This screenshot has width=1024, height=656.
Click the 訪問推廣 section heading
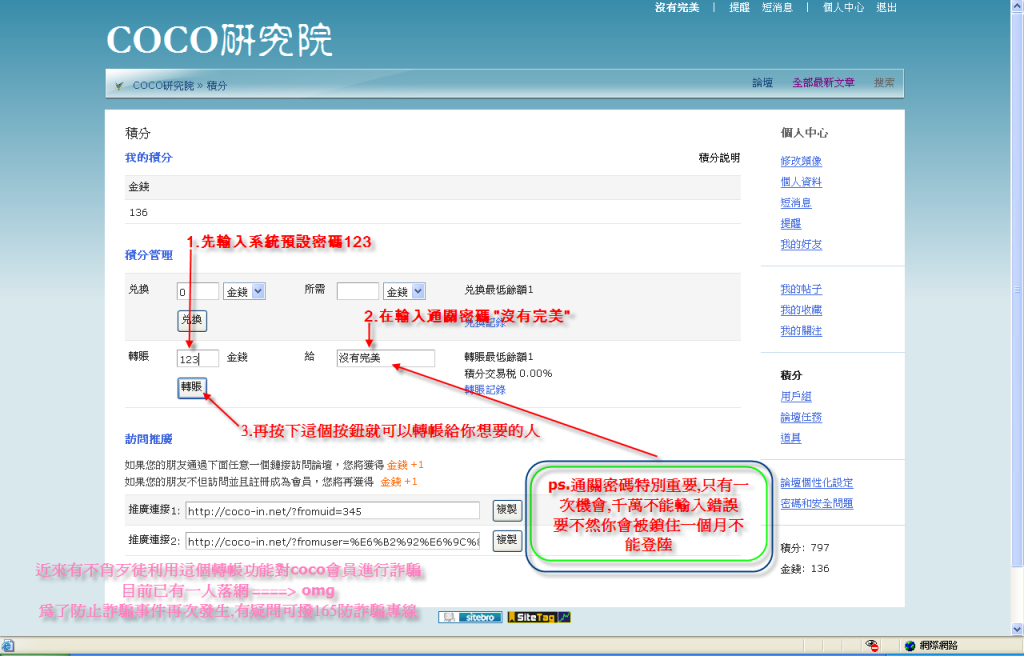click(x=149, y=439)
